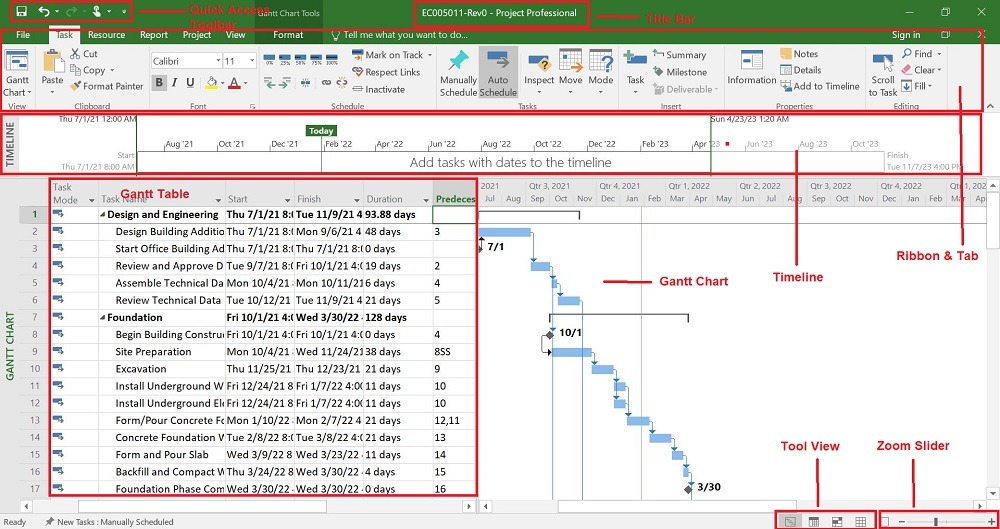The image size is (1000, 529).
Task: Open the Calibri font name dropdown
Action: point(218,61)
